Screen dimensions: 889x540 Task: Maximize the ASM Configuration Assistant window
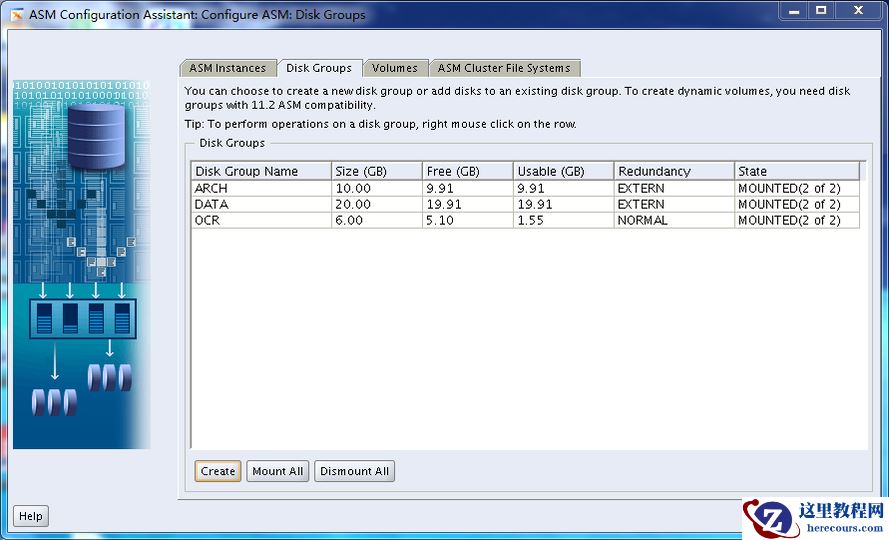(821, 11)
